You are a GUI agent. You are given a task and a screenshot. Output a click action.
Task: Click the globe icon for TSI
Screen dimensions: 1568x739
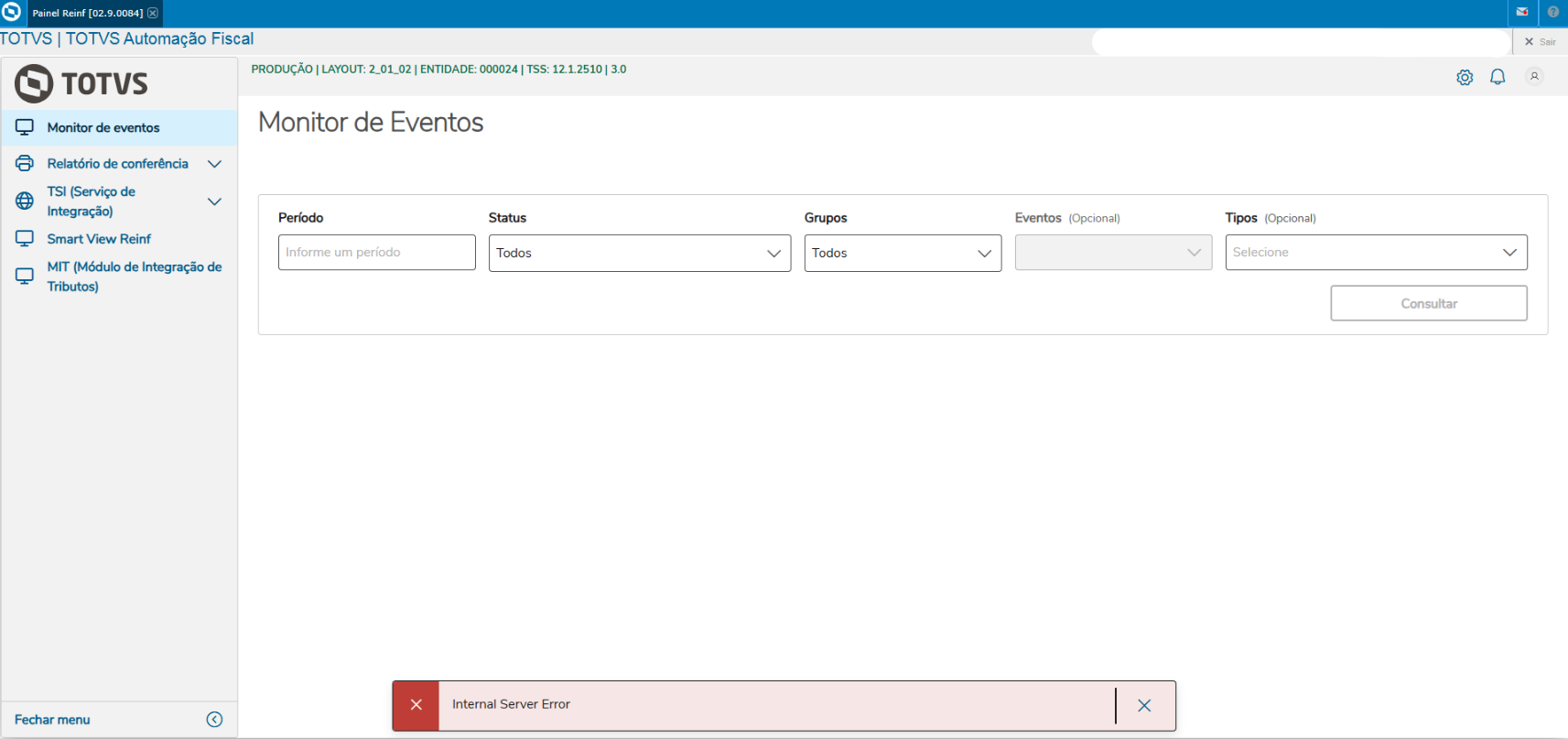[x=25, y=201]
